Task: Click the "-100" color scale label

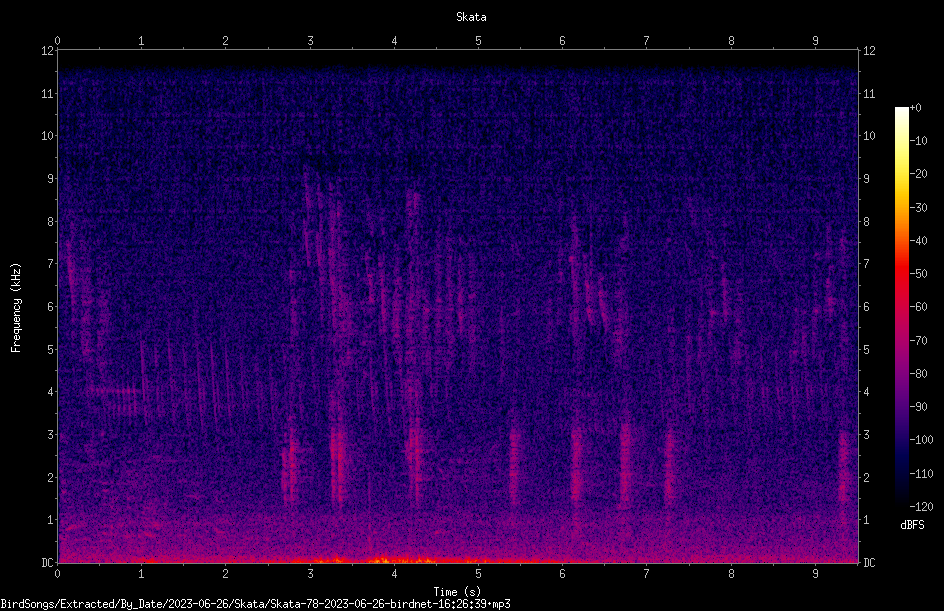Action: (x=921, y=440)
